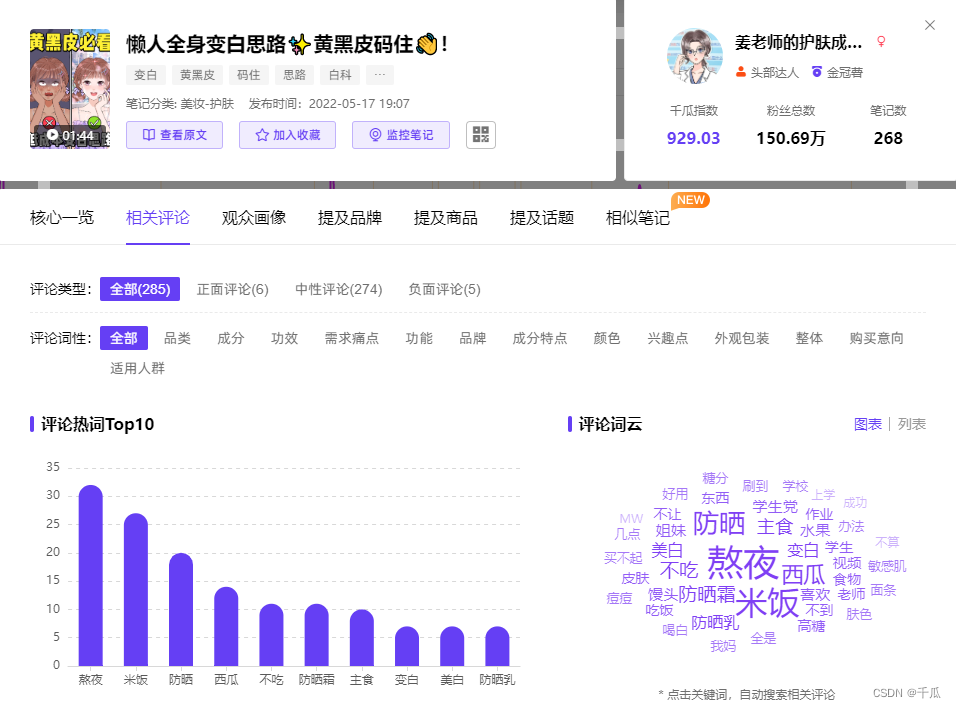Click the bar labeled 防晒 in chart

181,610
